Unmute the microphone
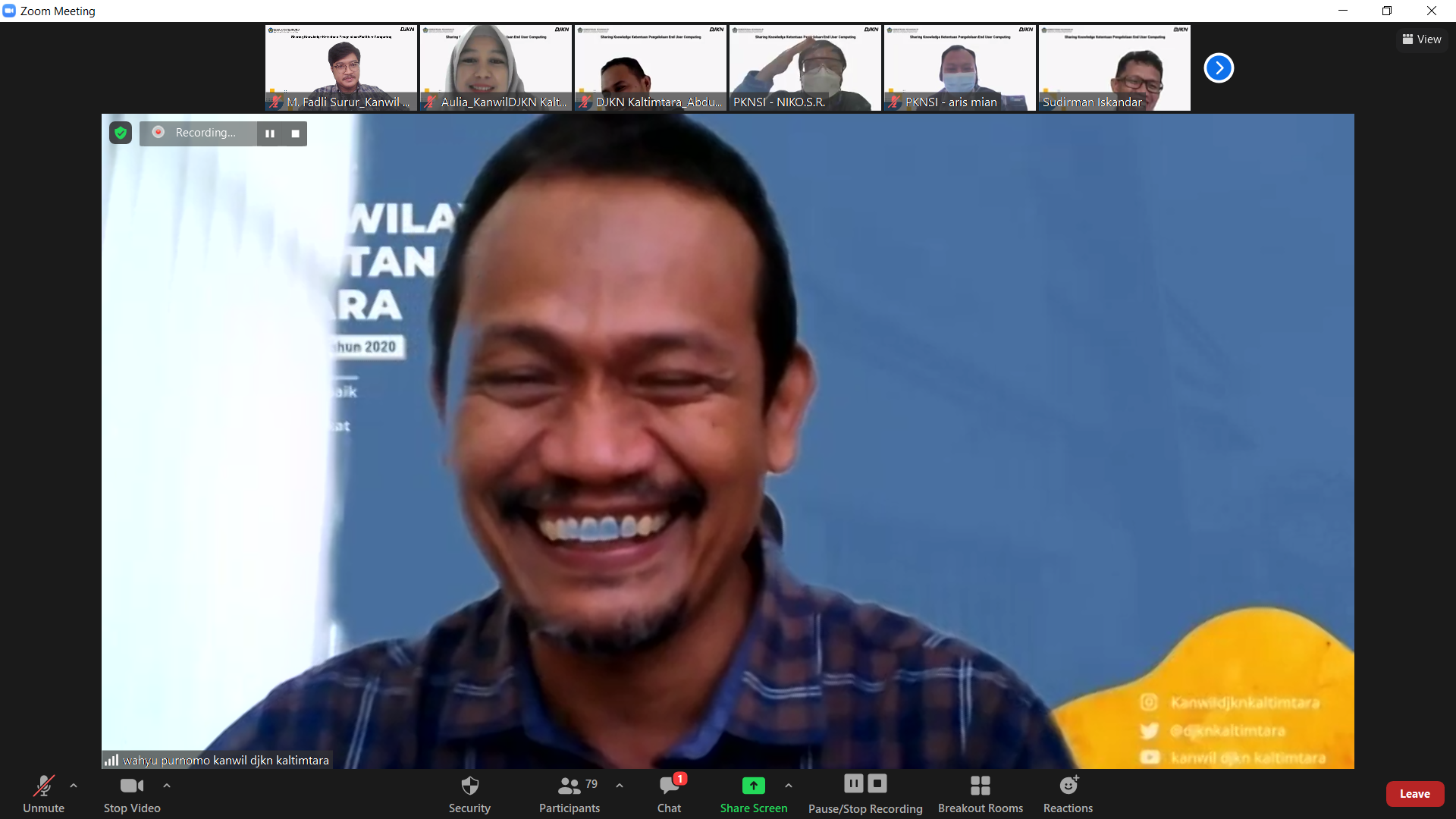 43,786
